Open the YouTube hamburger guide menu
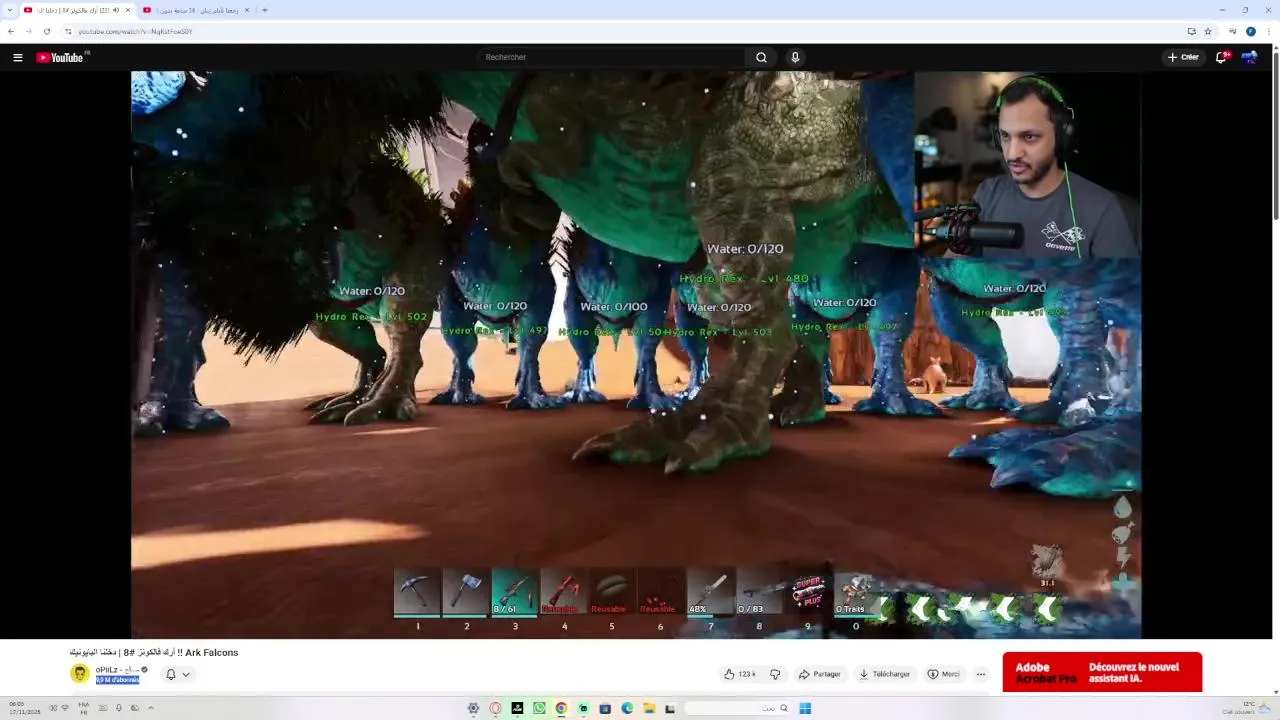The height and width of the screenshot is (720, 1280). pos(17,57)
